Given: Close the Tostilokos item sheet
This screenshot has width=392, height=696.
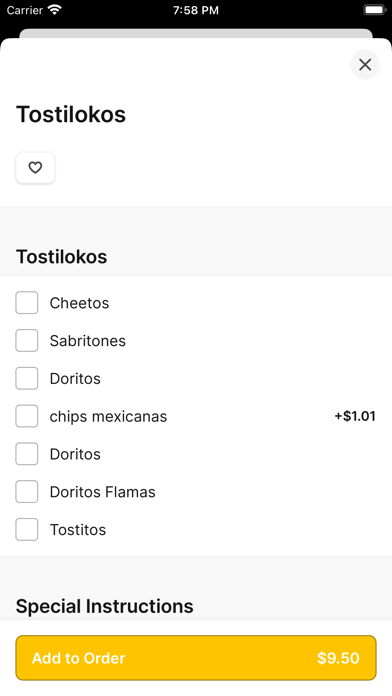Looking at the screenshot, I should 365,65.
